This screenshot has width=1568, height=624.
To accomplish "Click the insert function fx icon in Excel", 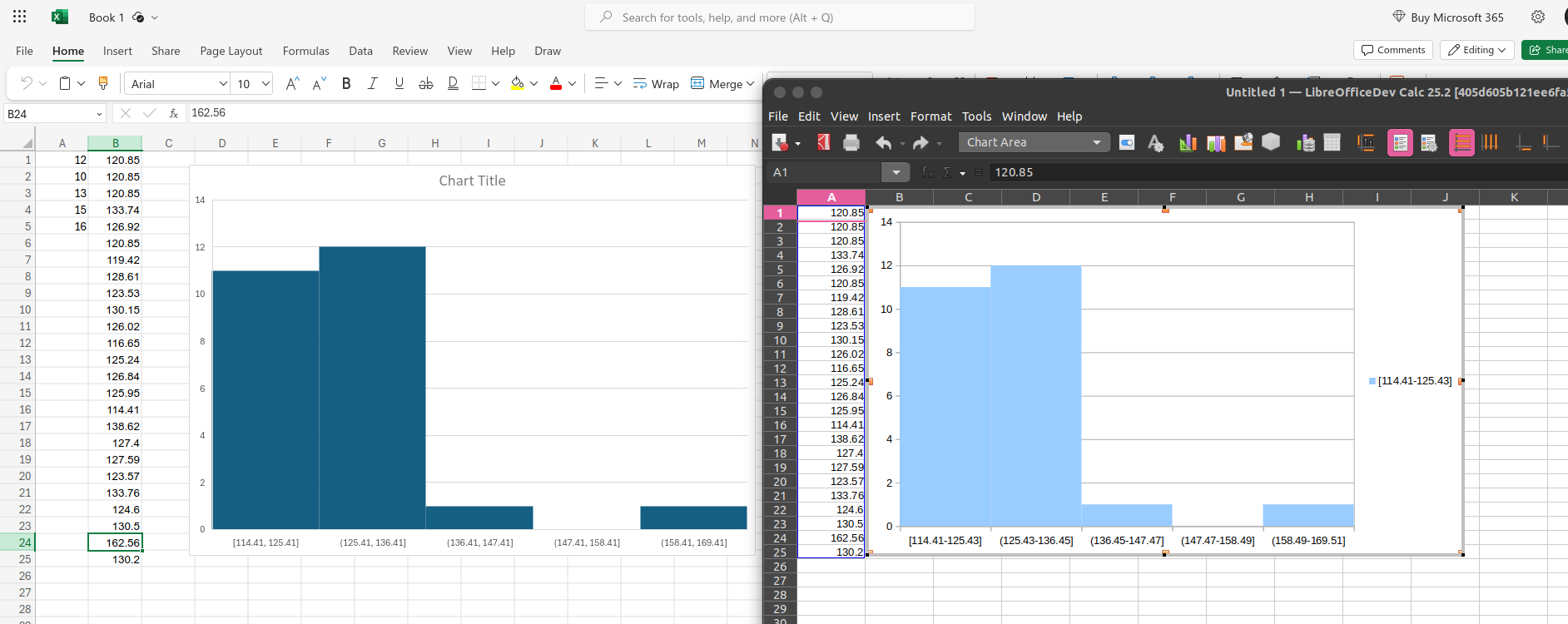I will 173,113.
